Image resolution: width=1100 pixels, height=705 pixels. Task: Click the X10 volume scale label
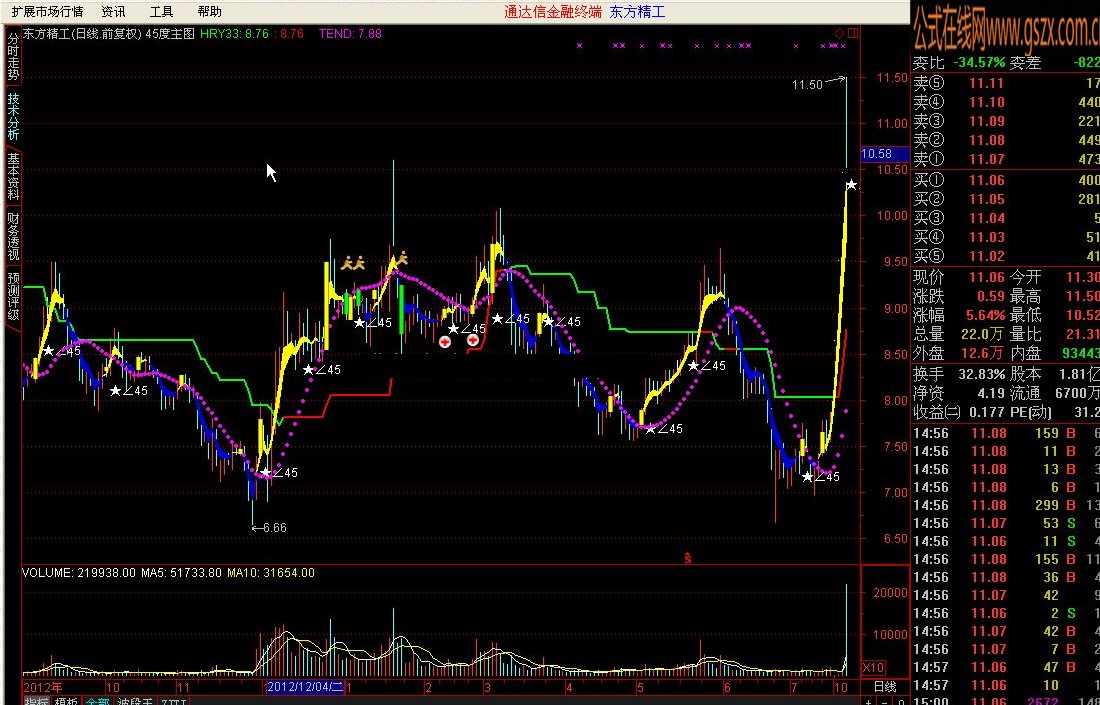873,667
